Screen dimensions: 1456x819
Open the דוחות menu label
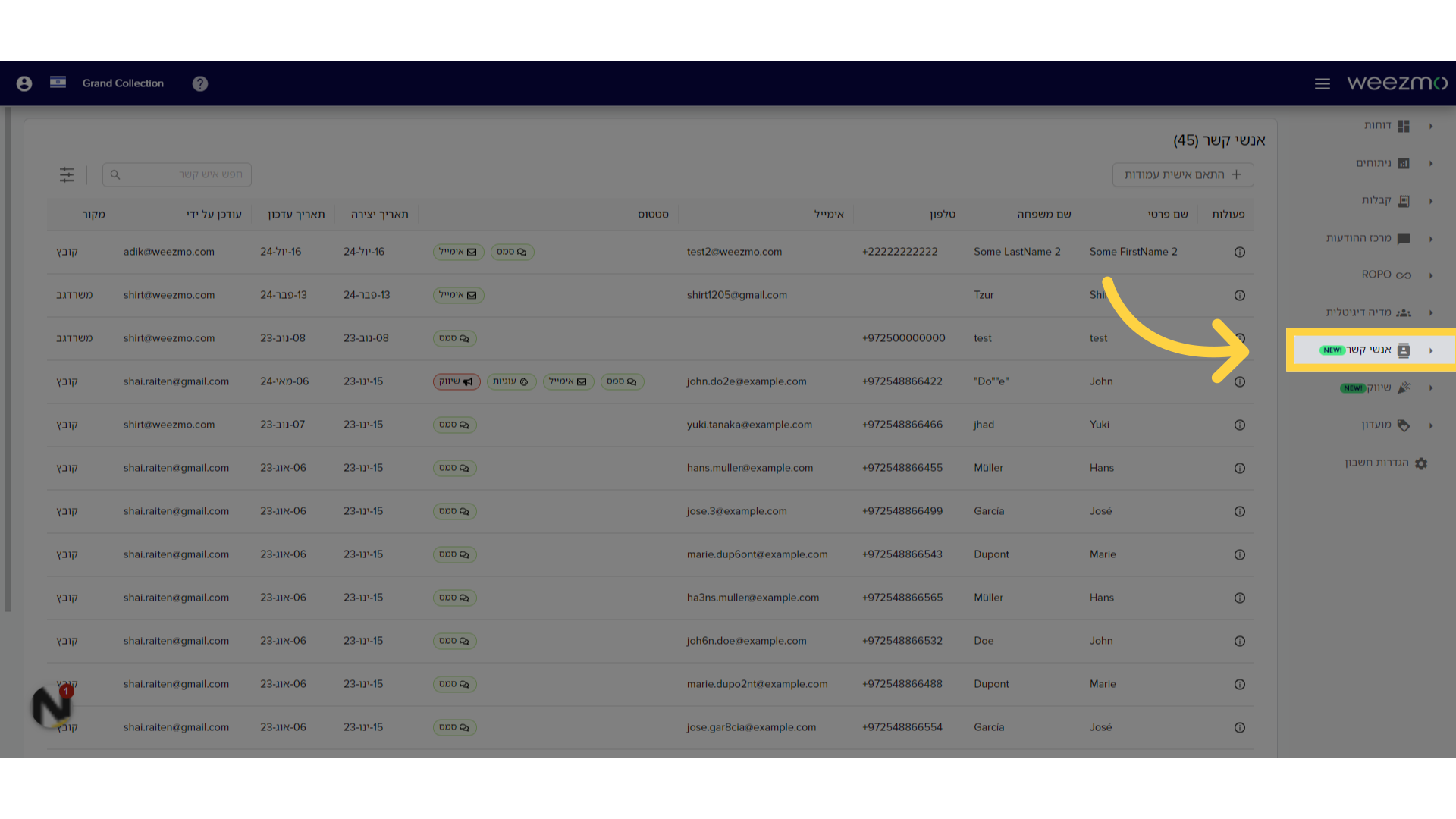pyautogui.click(x=1378, y=125)
